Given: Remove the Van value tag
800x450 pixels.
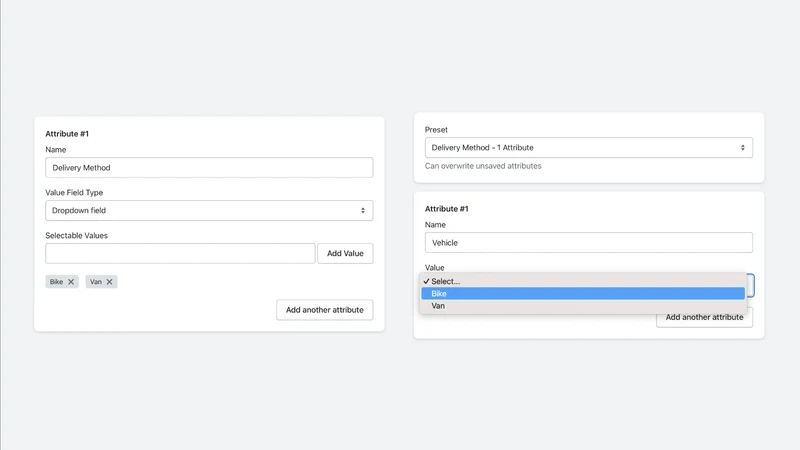Looking at the screenshot, I should click(109, 282).
